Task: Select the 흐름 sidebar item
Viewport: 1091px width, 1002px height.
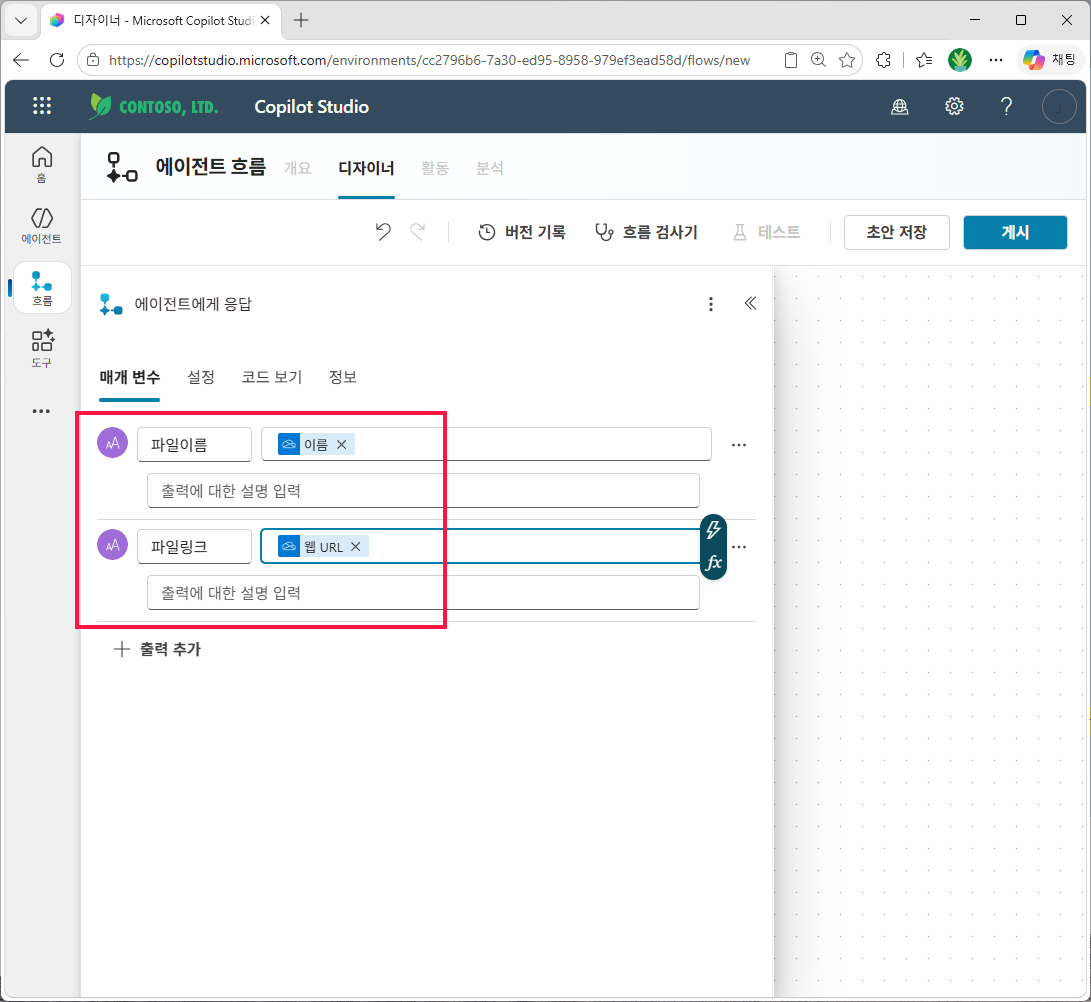Action: click(42, 288)
